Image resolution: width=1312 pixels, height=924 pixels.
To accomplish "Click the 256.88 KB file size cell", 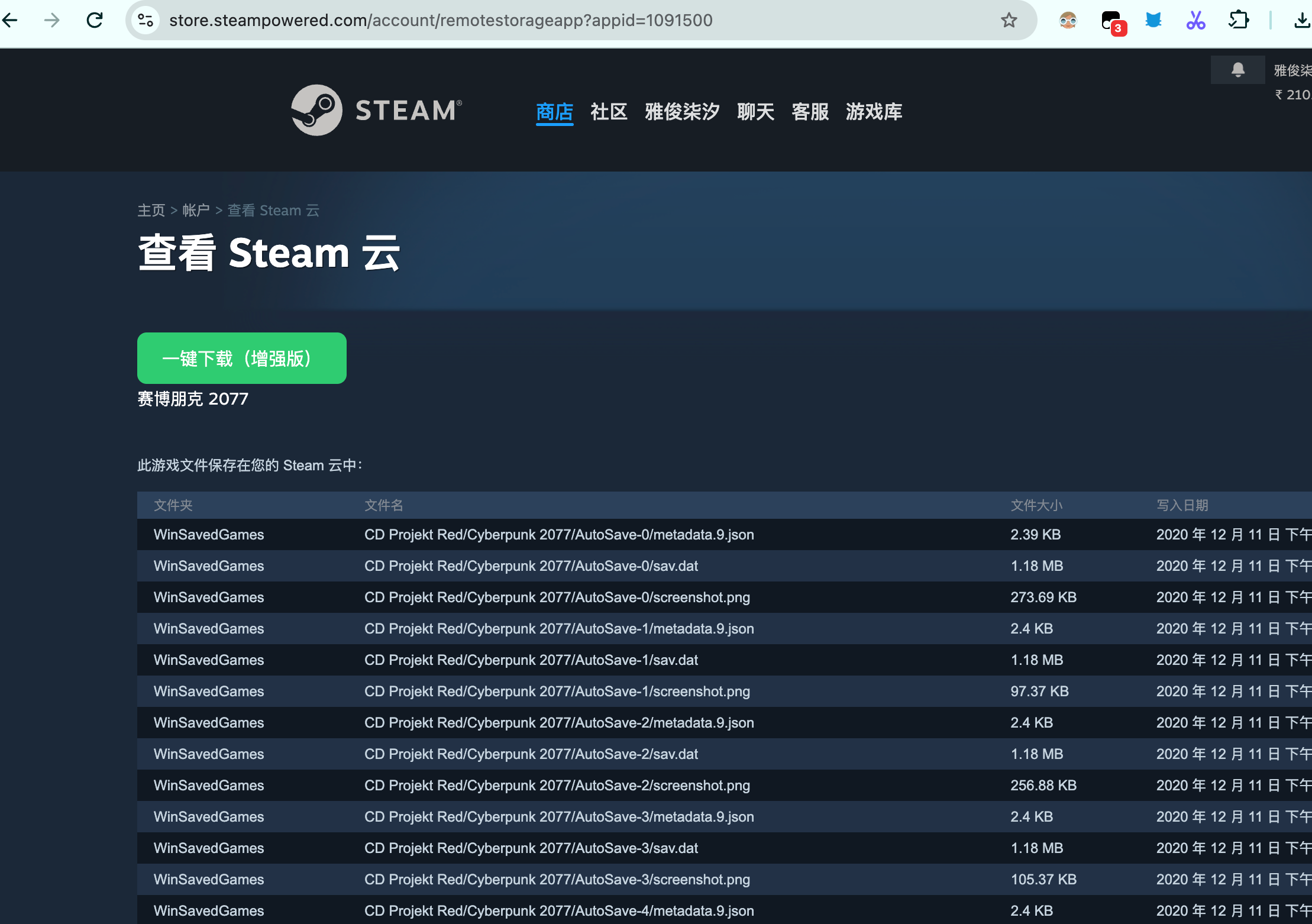I will (1043, 786).
